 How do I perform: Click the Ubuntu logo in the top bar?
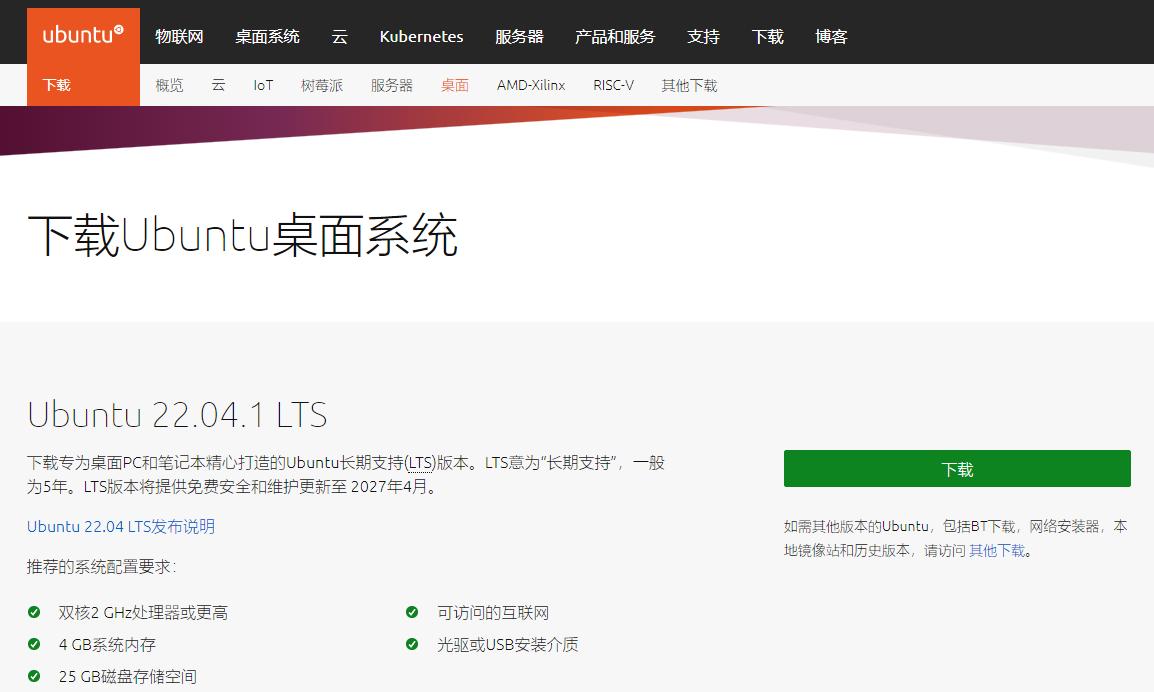(x=80, y=30)
